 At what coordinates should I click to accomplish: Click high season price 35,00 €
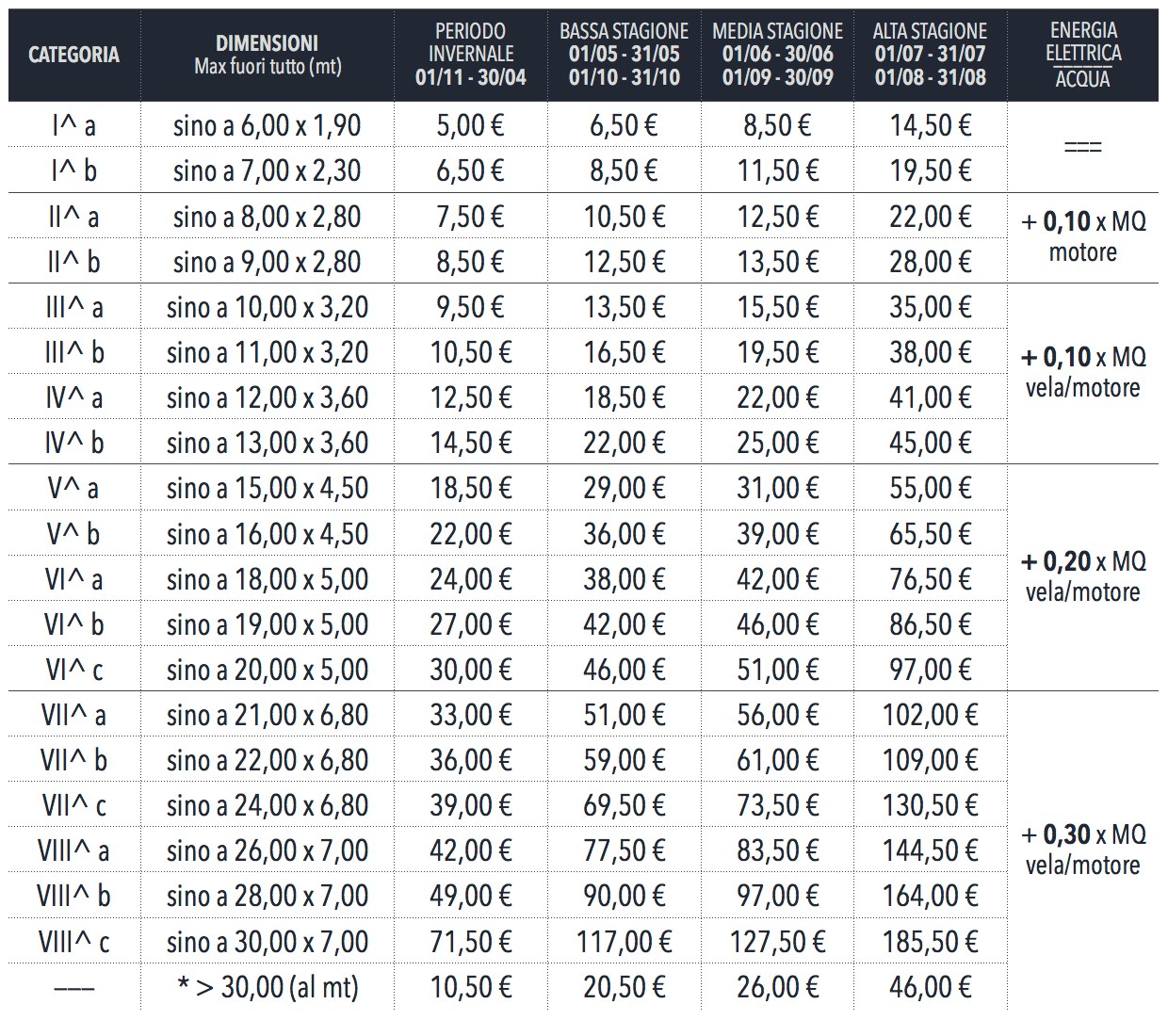pyautogui.click(x=930, y=307)
